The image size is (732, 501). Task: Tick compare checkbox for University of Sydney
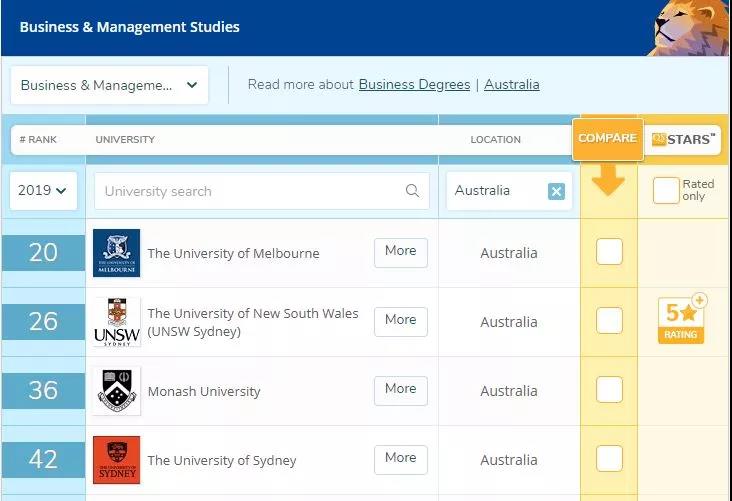609,459
